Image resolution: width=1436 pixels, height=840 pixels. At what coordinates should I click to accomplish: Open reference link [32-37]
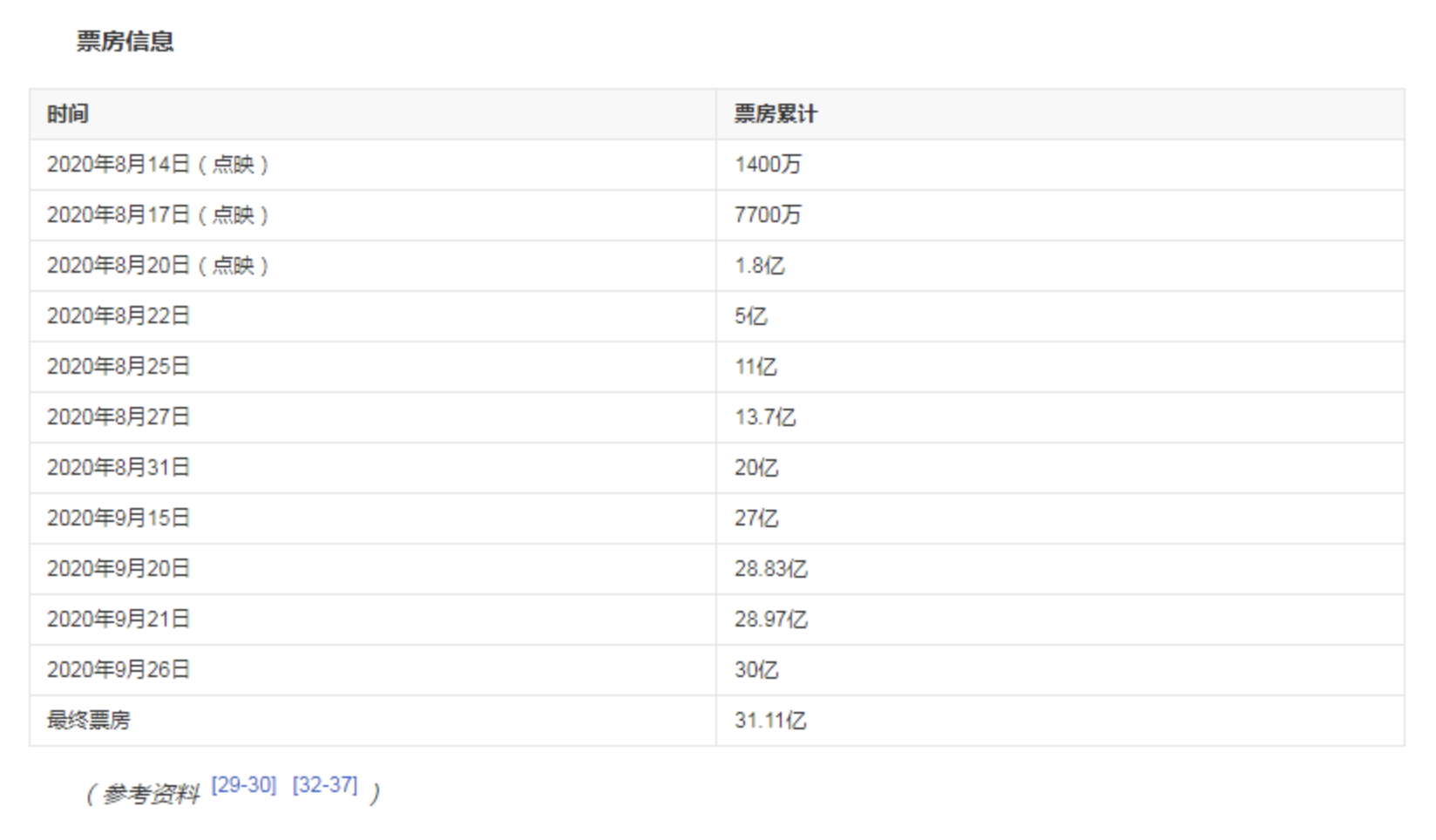[x=325, y=785]
